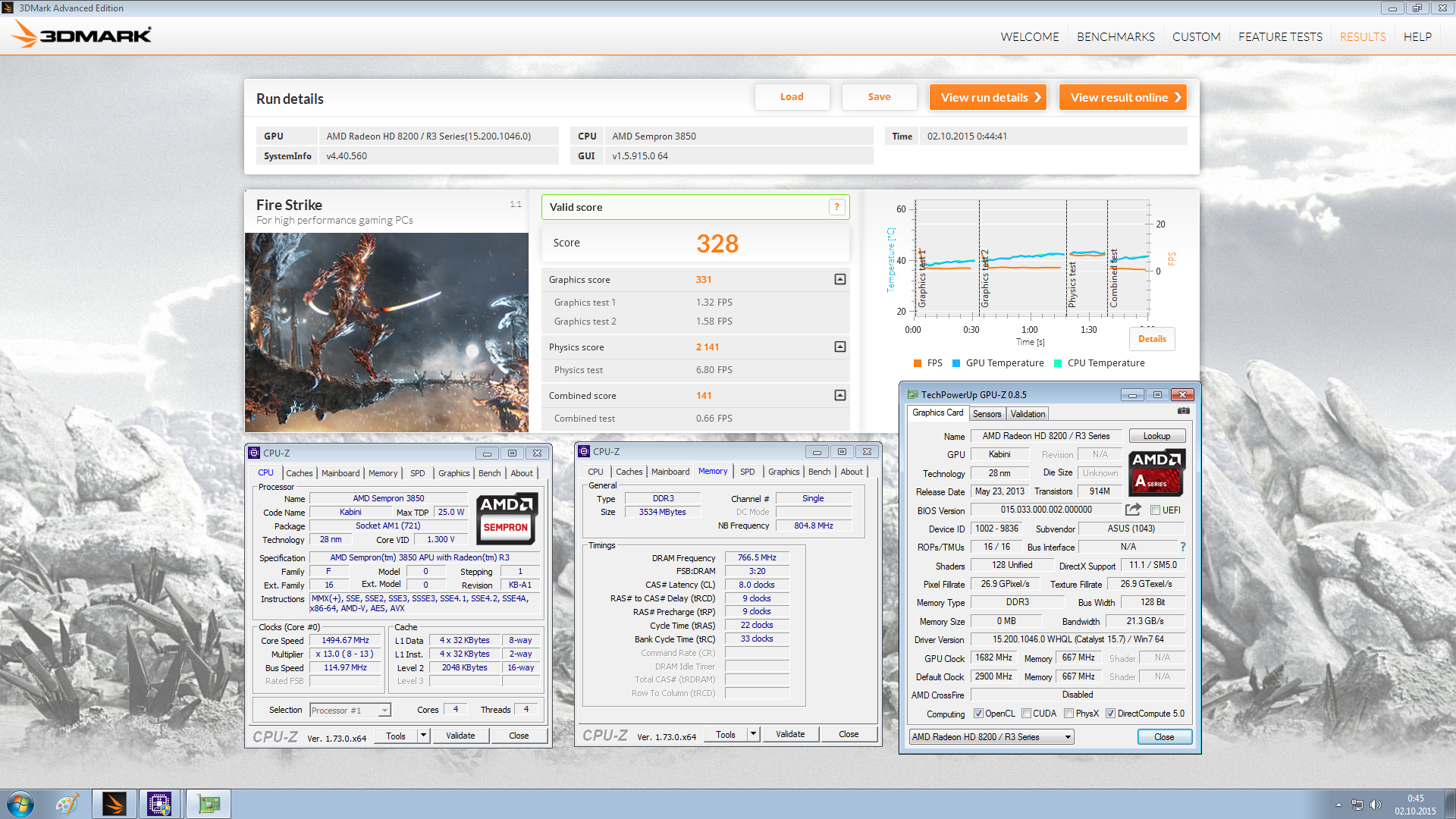The width and height of the screenshot is (1456, 819).
Task: Click the GPU-Z title bar icon
Action: 913,394
